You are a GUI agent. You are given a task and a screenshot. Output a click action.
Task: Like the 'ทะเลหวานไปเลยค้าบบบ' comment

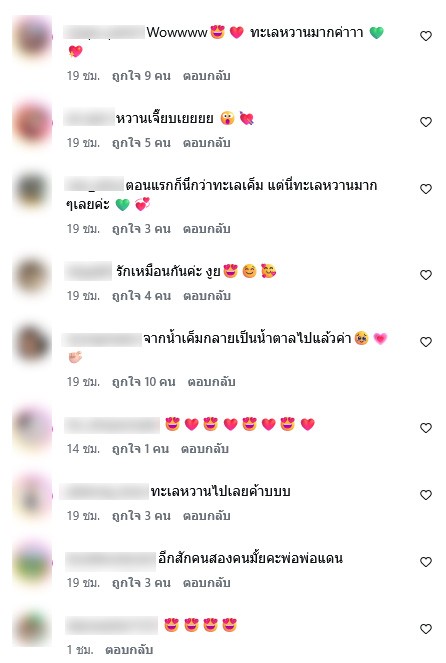[x=426, y=495]
